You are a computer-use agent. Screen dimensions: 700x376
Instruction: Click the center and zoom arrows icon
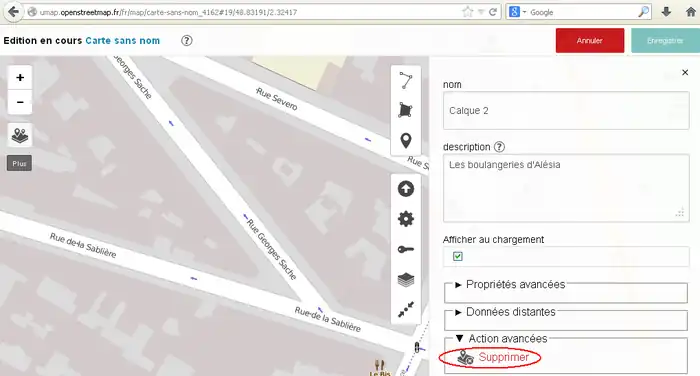405,309
